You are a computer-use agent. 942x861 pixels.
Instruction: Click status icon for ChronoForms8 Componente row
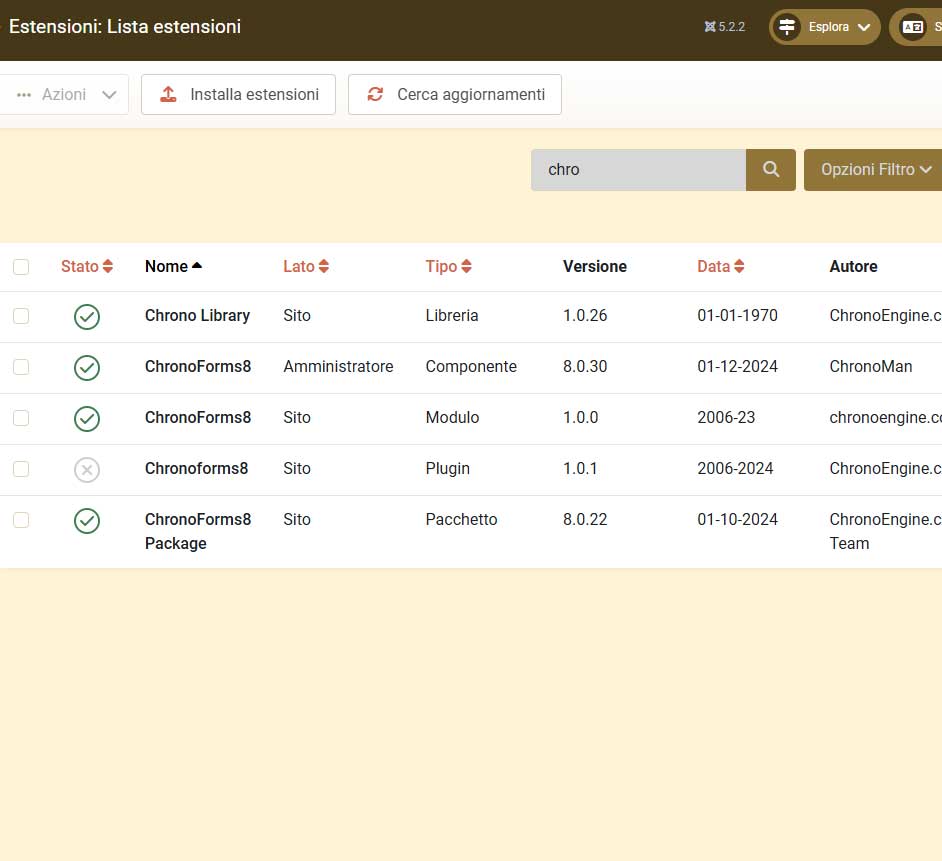point(87,368)
